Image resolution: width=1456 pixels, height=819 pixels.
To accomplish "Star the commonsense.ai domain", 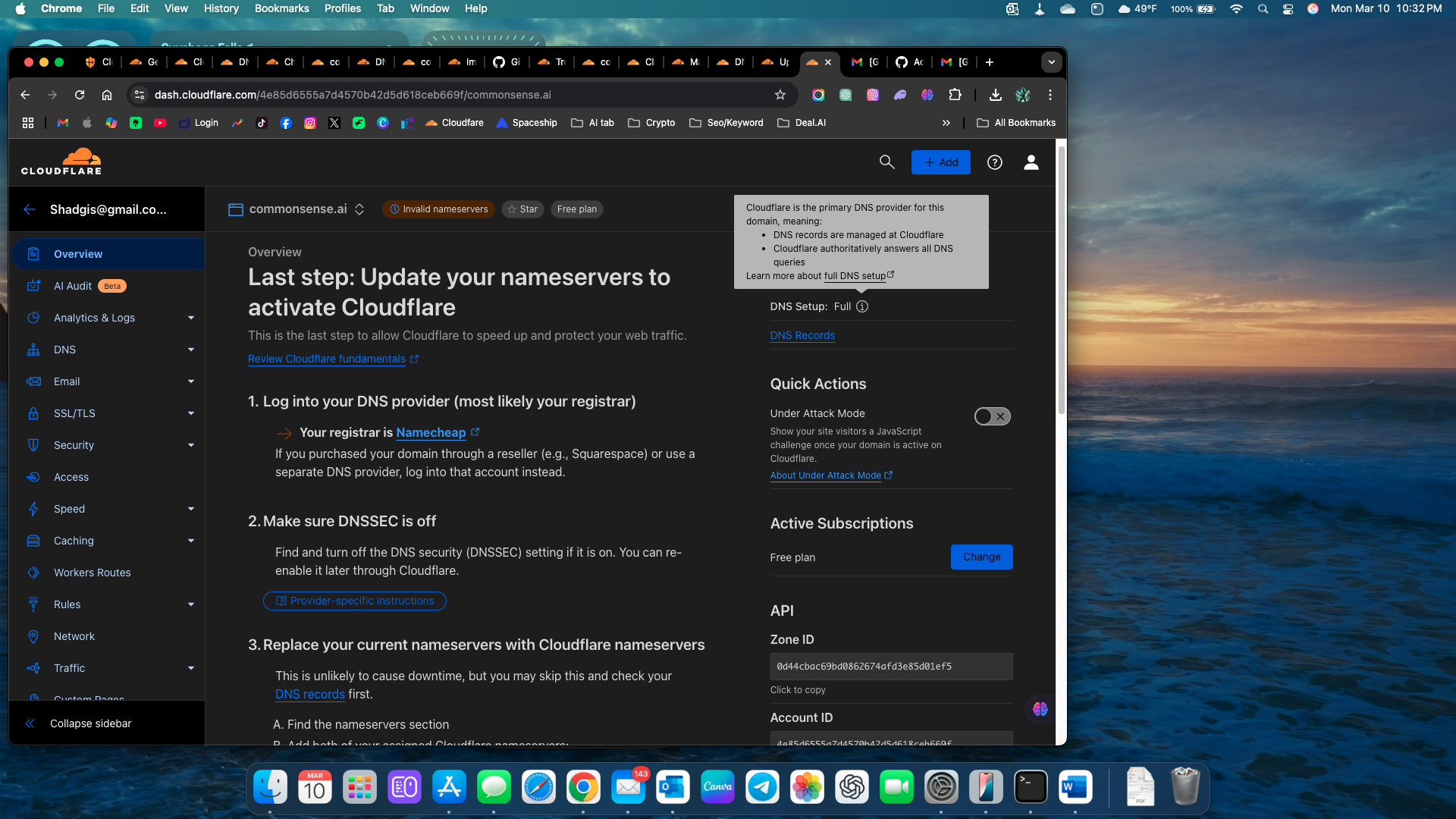I will [x=522, y=209].
